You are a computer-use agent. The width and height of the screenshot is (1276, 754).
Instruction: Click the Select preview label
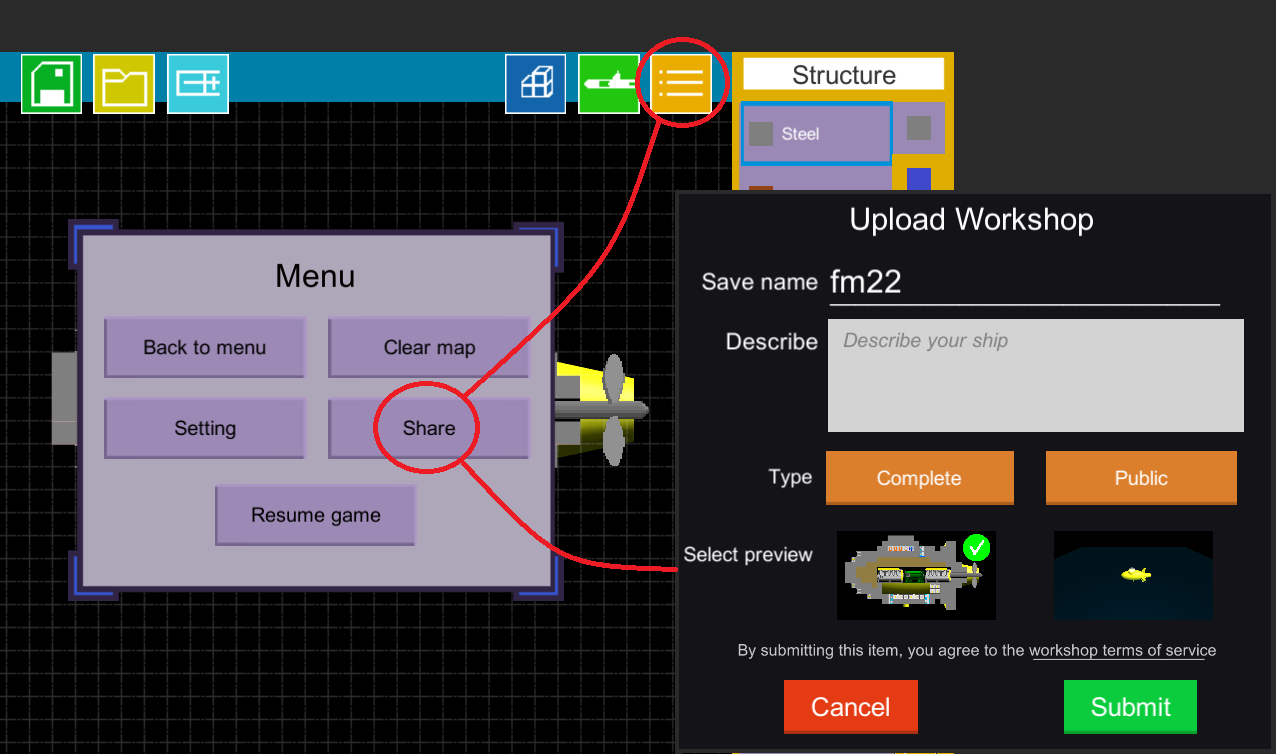[x=748, y=555]
